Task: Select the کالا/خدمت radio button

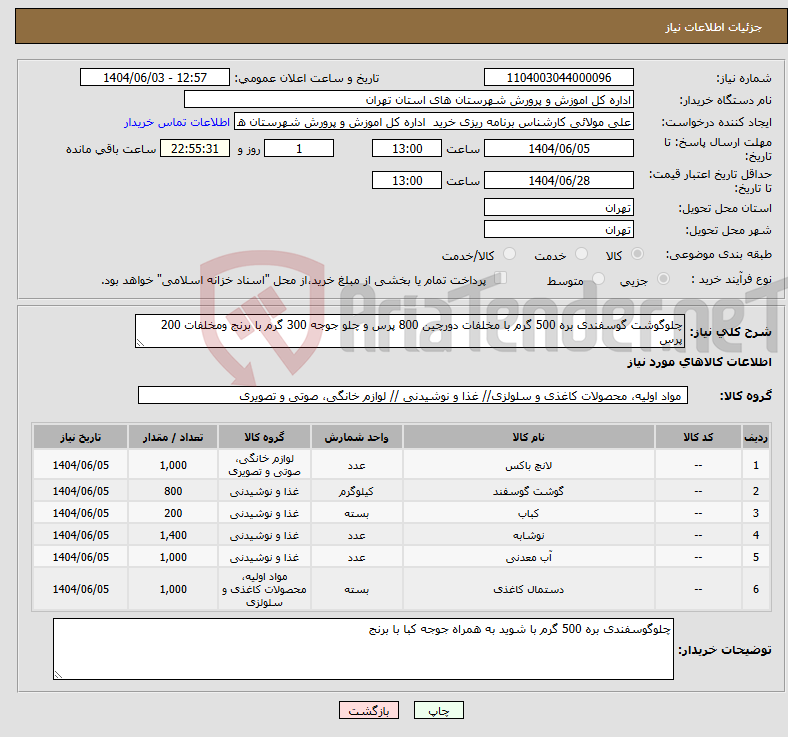Action: tap(510, 254)
